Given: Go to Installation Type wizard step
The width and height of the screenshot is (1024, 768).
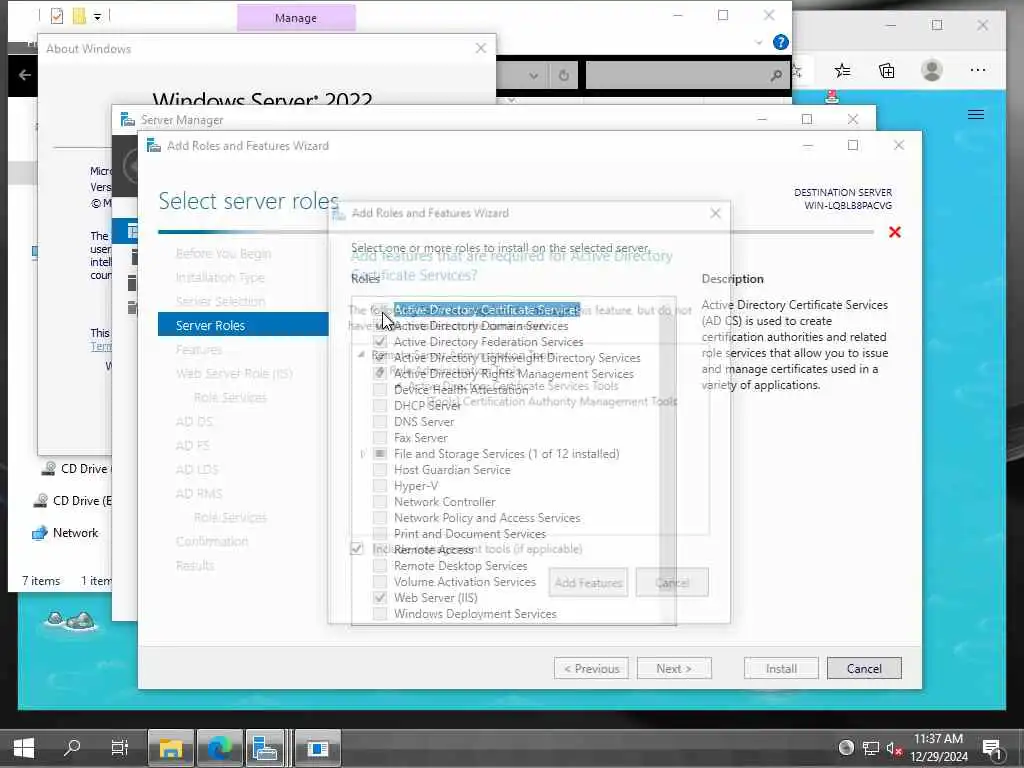Looking at the screenshot, I should click(x=220, y=278).
